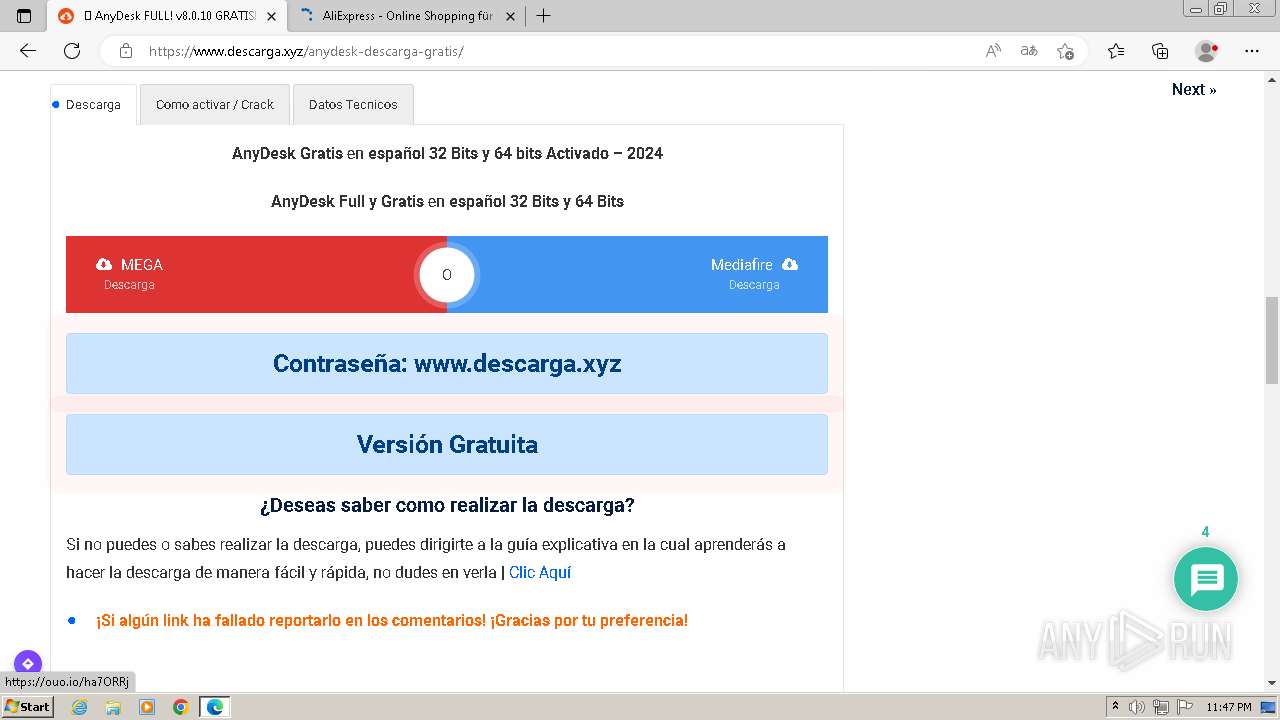The width and height of the screenshot is (1280, 720).
Task: Select the Descarga tab
Action: 93,104
